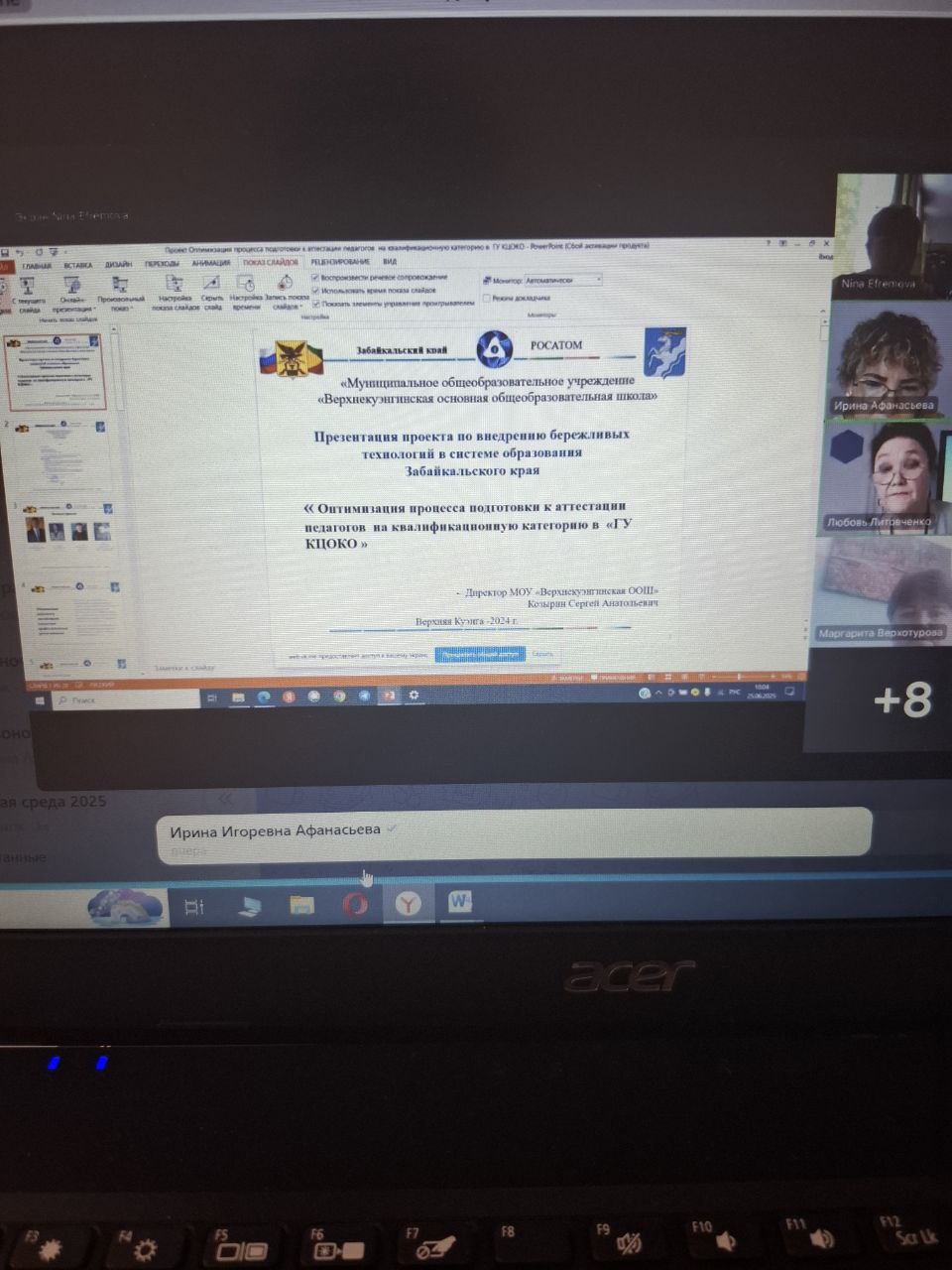Select the 'ПОКАЗ СЛАЙДОВ' ribbon tab
Image resolution: width=952 pixels, height=1270 pixels.
tap(271, 262)
